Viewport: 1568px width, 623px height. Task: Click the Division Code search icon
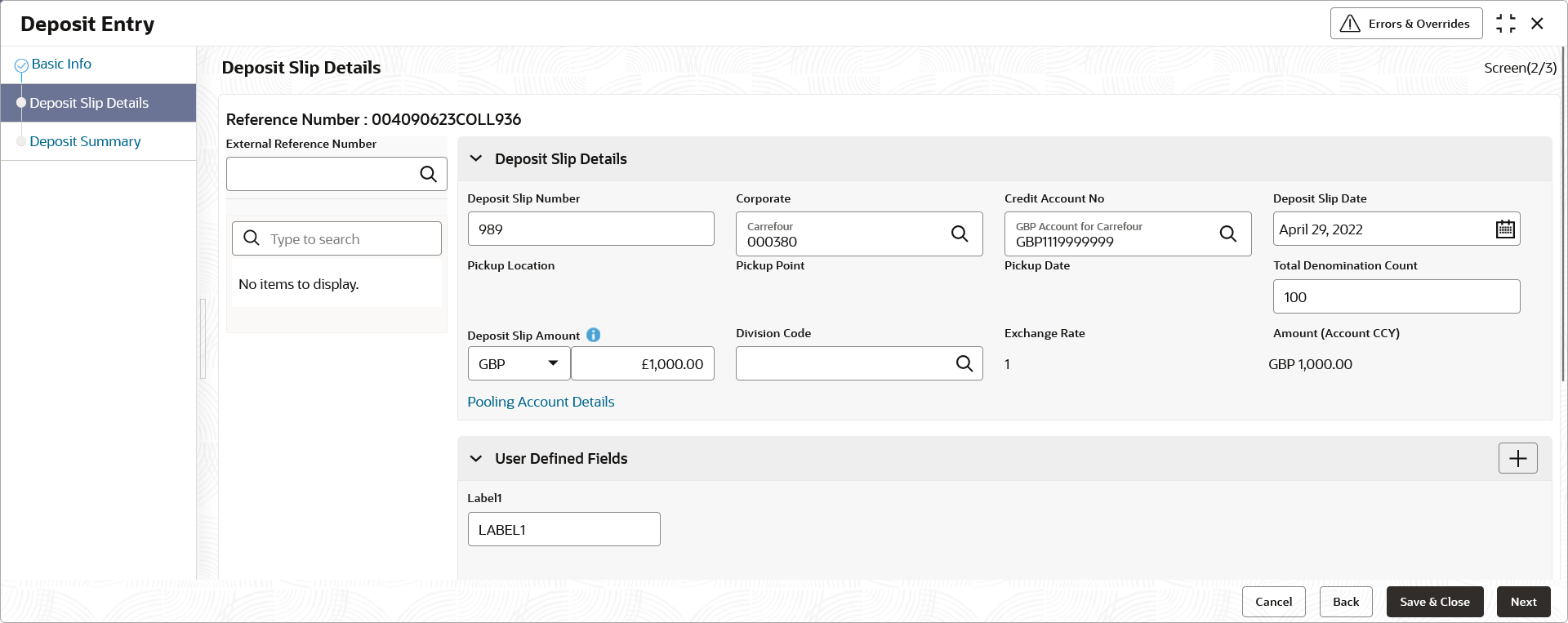(964, 363)
